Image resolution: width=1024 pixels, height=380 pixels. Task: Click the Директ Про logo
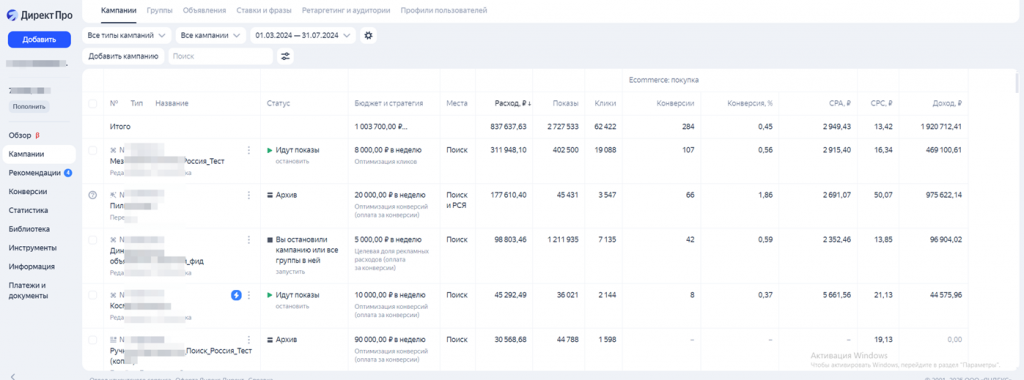40,16
